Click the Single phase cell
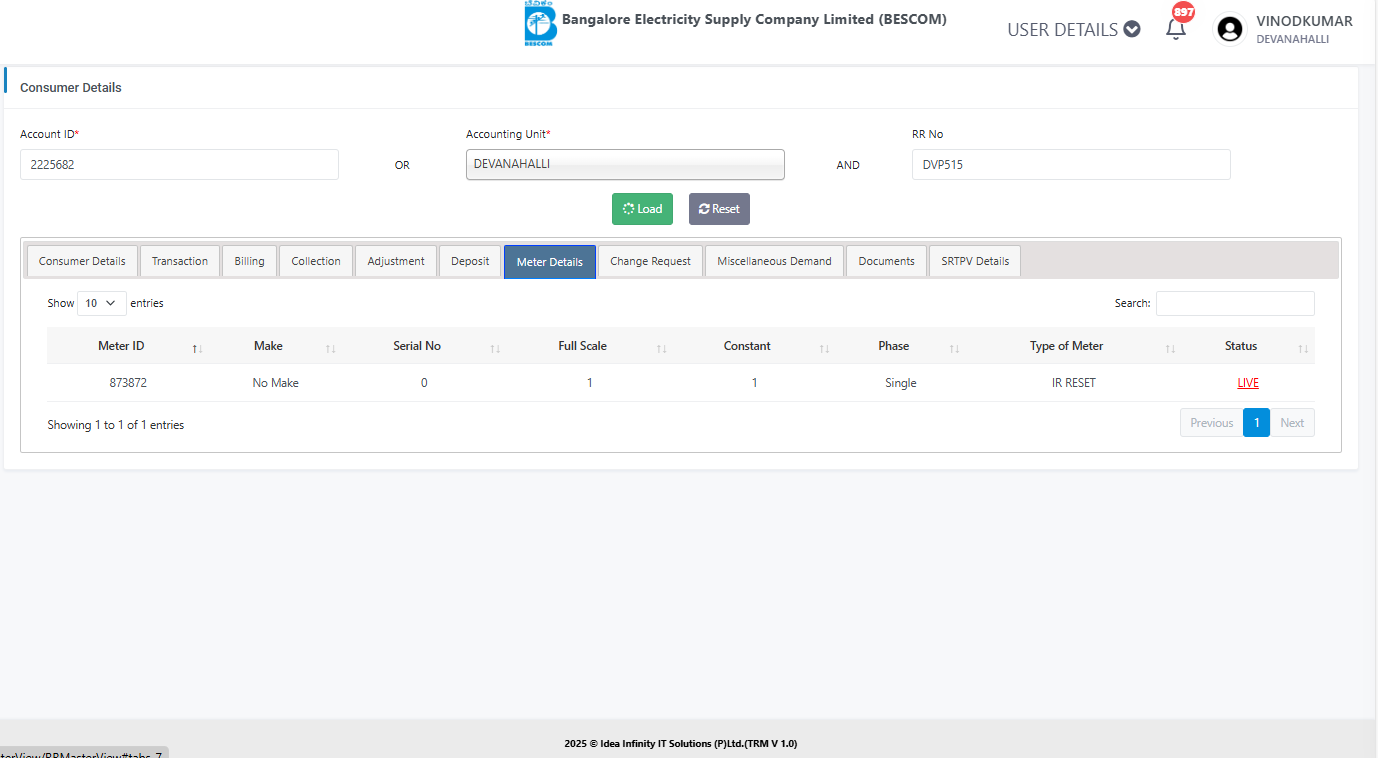Image resolution: width=1378 pixels, height=758 pixels. click(x=901, y=383)
